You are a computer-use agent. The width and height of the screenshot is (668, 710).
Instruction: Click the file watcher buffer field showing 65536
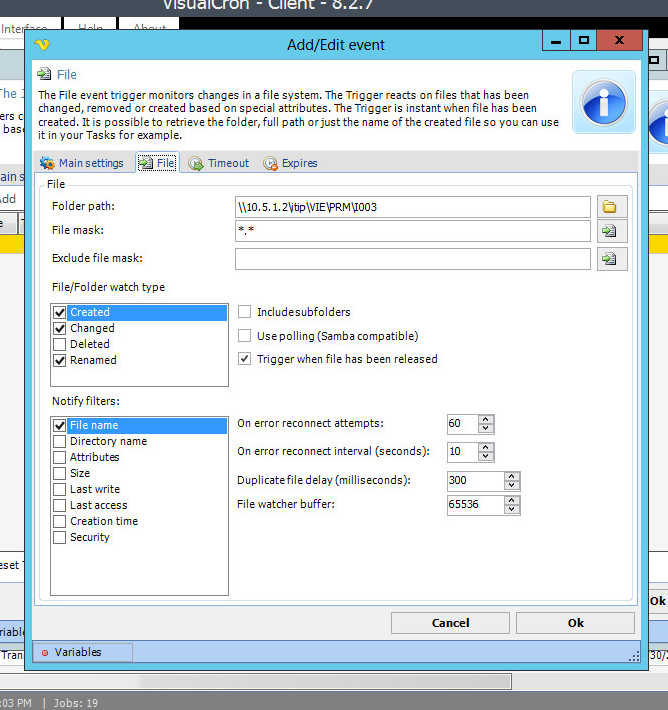(x=475, y=505)
